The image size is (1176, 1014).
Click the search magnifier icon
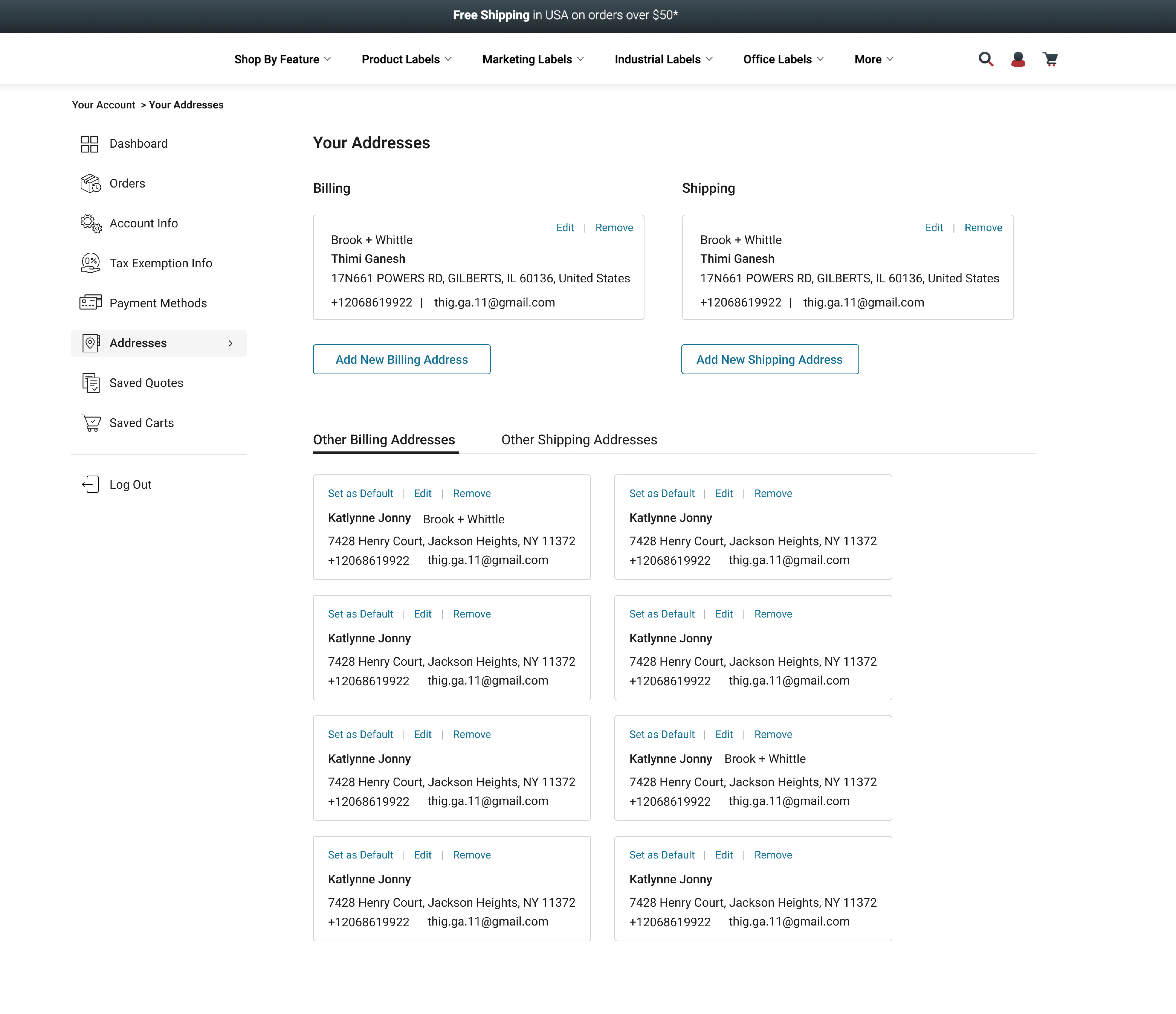(x=986, y=59)
